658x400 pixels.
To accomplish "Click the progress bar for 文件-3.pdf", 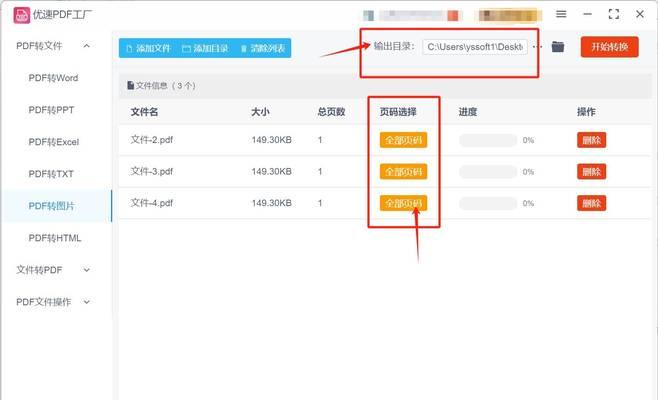I will (488, 172).
